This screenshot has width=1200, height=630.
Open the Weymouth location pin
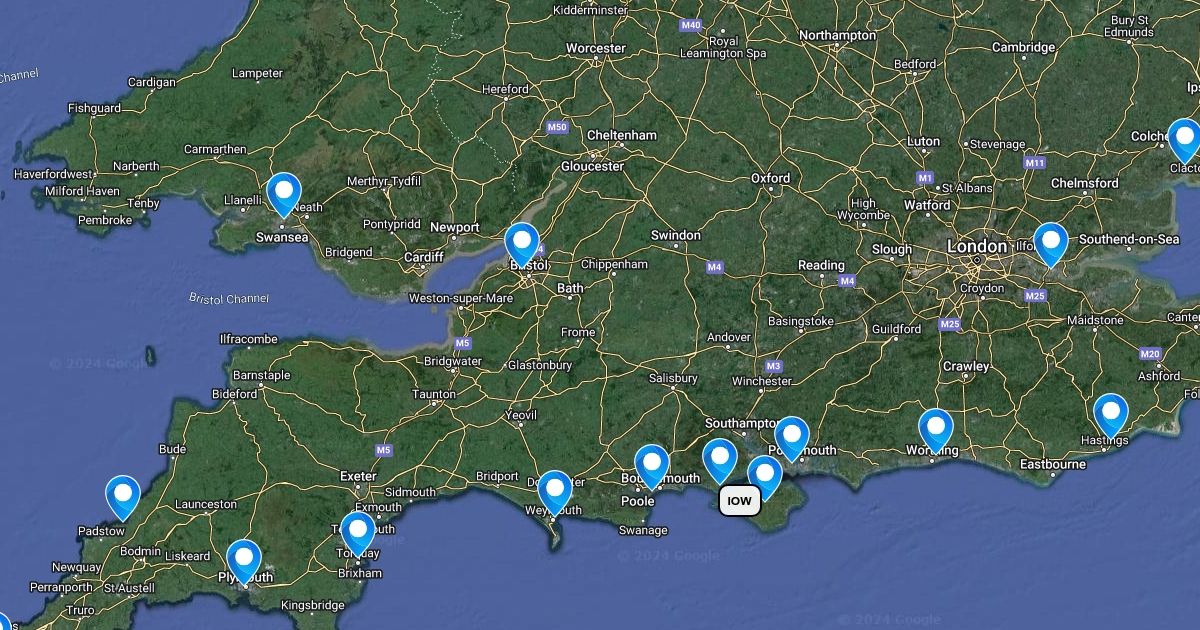click(555, 492)
